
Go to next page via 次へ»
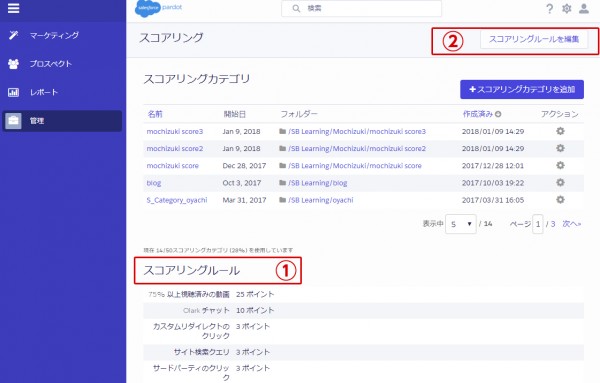pos(571,224)
